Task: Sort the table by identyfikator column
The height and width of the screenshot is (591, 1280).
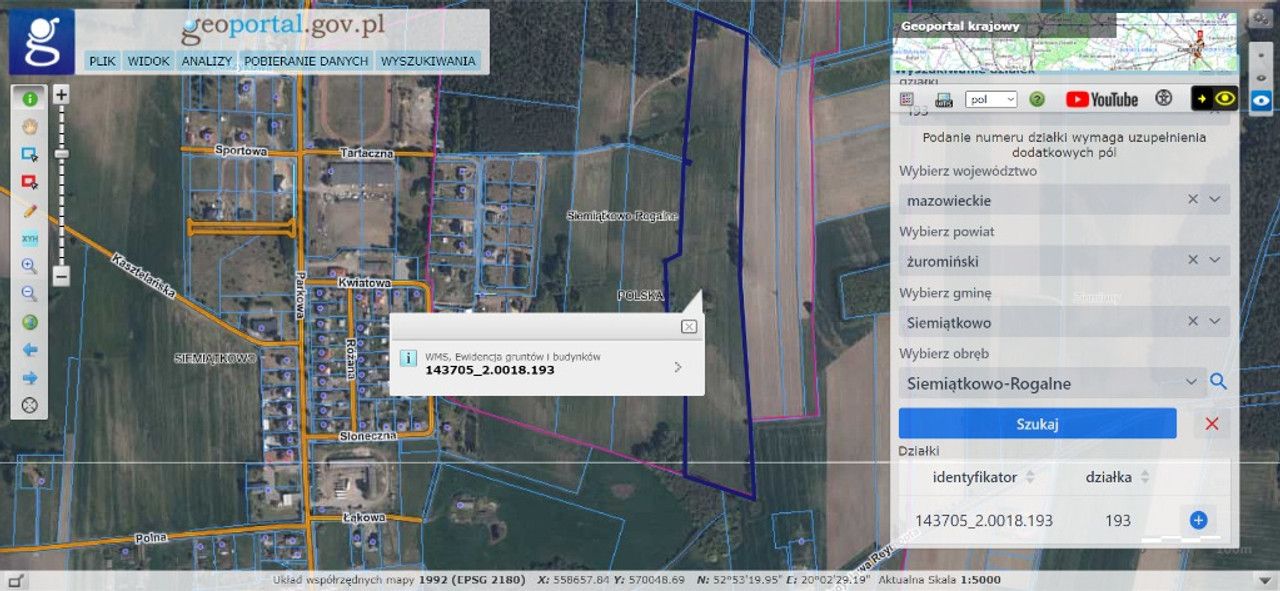Action: [x=1030, y=478]
